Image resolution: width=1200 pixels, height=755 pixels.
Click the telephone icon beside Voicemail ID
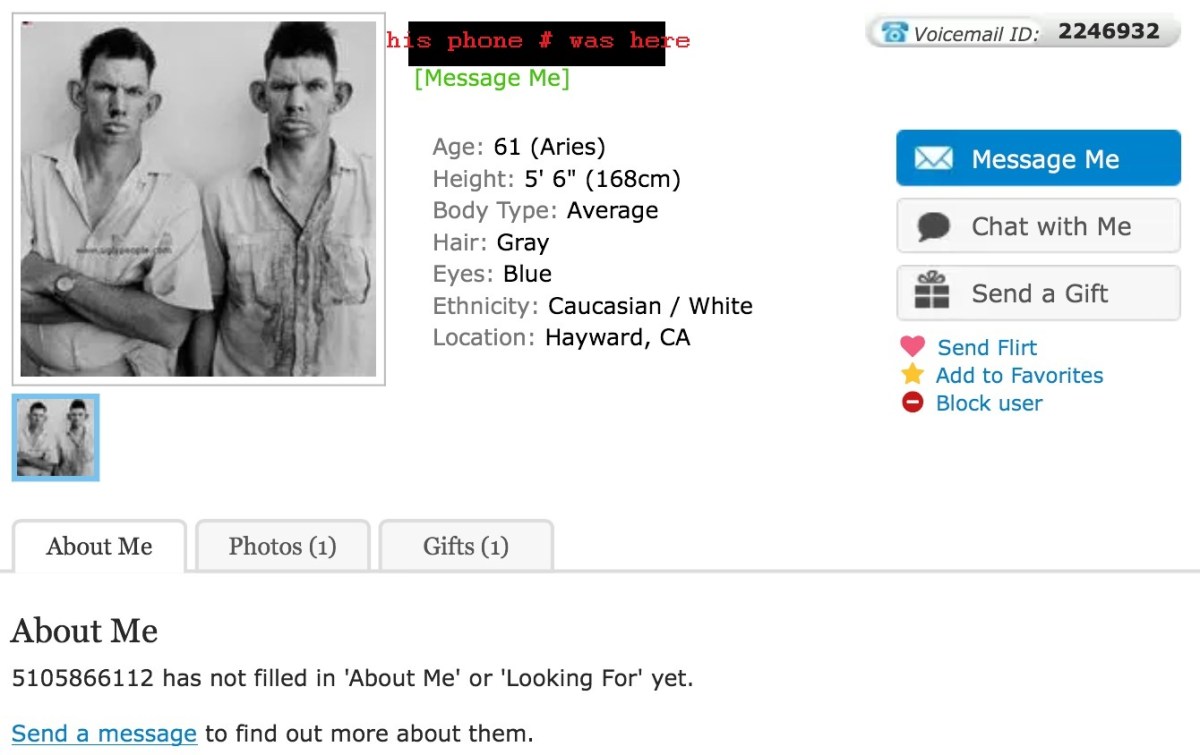[x=893, y=33]
